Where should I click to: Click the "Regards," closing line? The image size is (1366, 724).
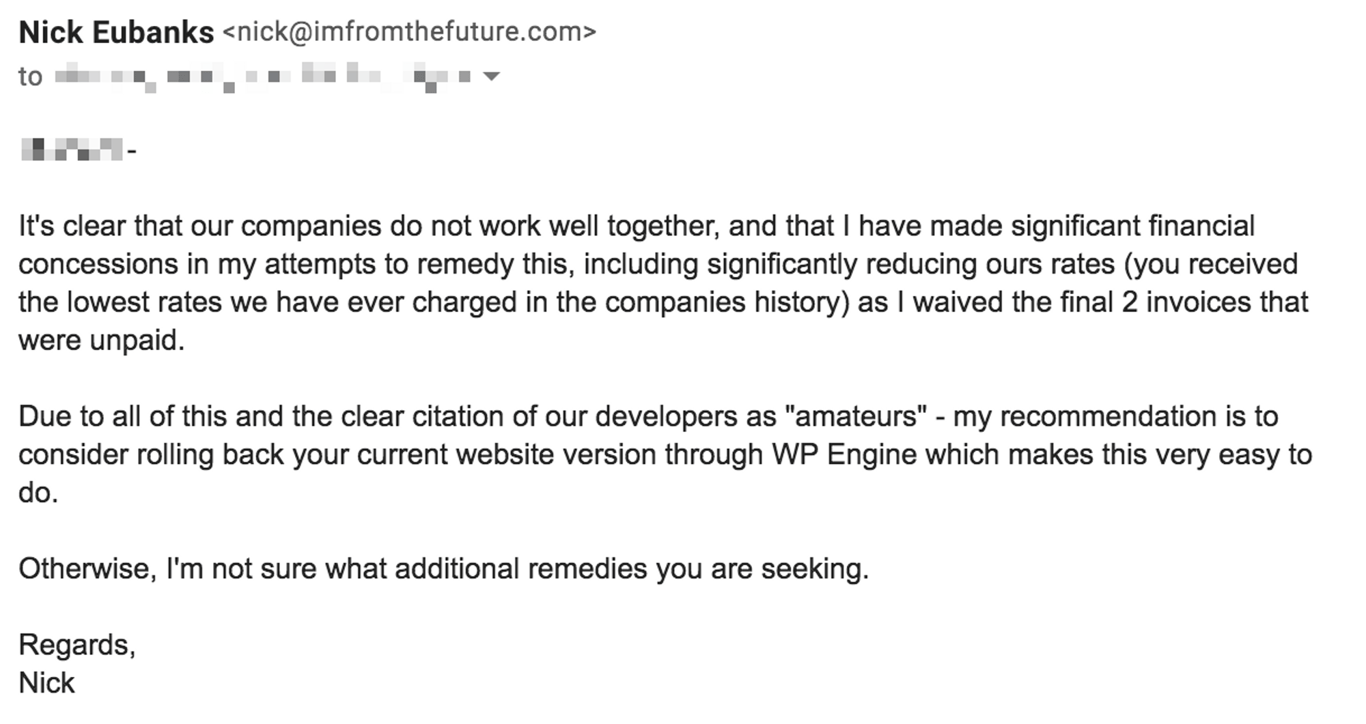(x=76, y=645)
